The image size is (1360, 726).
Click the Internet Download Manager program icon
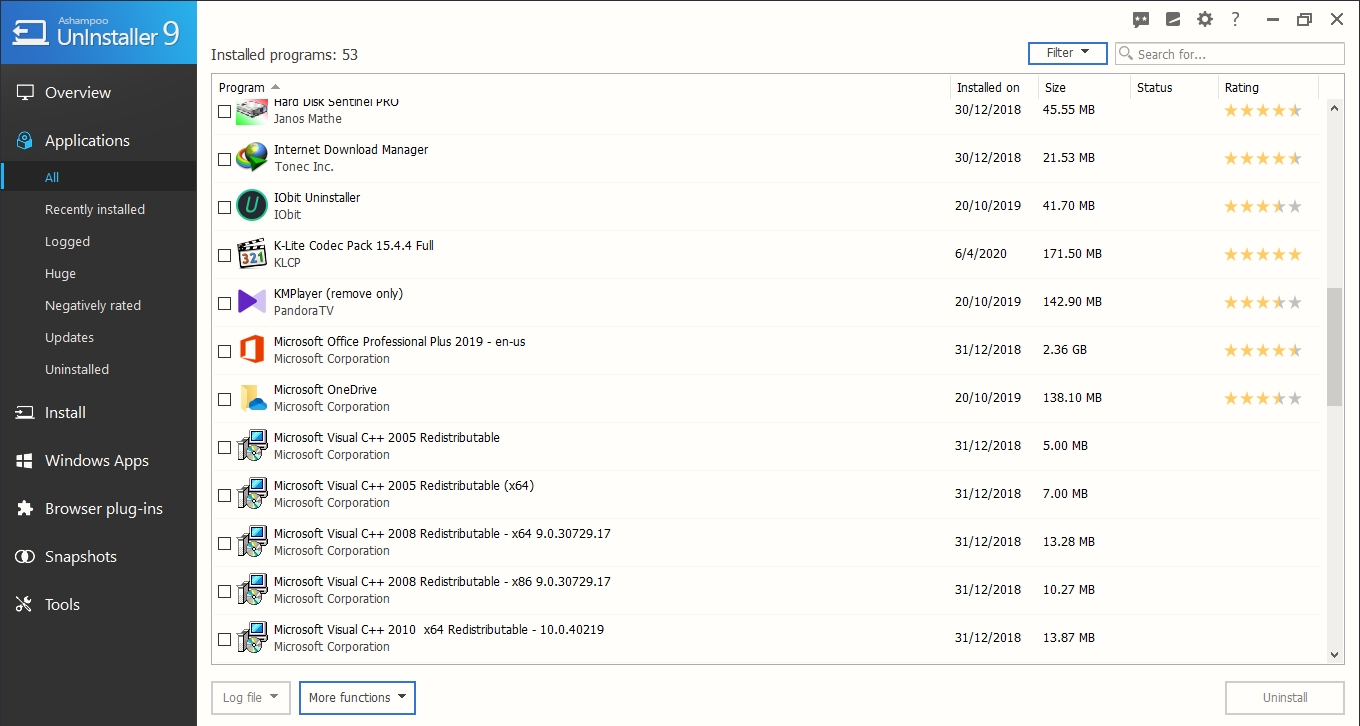pyautogui.click(x=252, y=158)
